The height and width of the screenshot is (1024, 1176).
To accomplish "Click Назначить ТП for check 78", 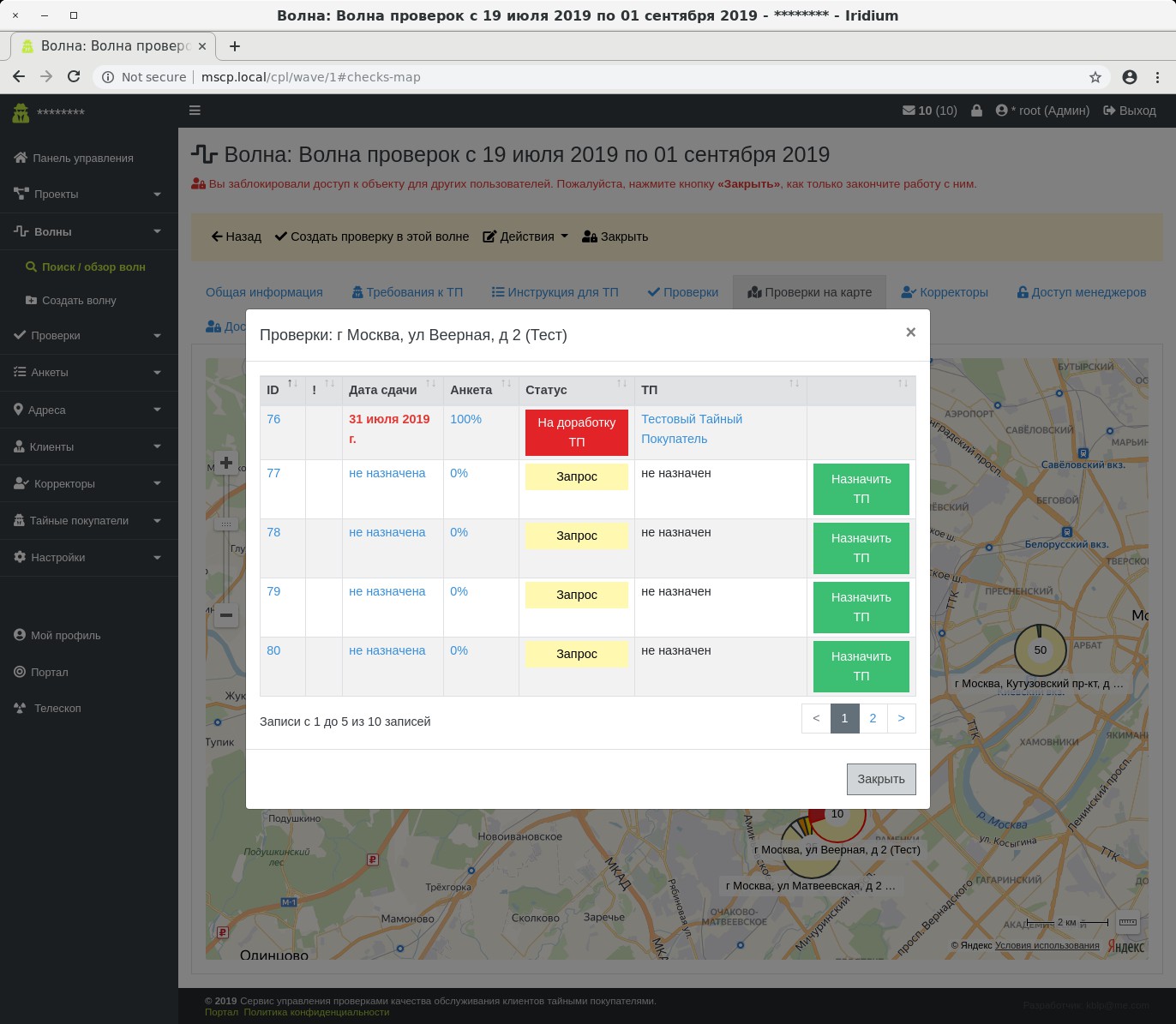I will pyautogui.click(x=861, y=548).
